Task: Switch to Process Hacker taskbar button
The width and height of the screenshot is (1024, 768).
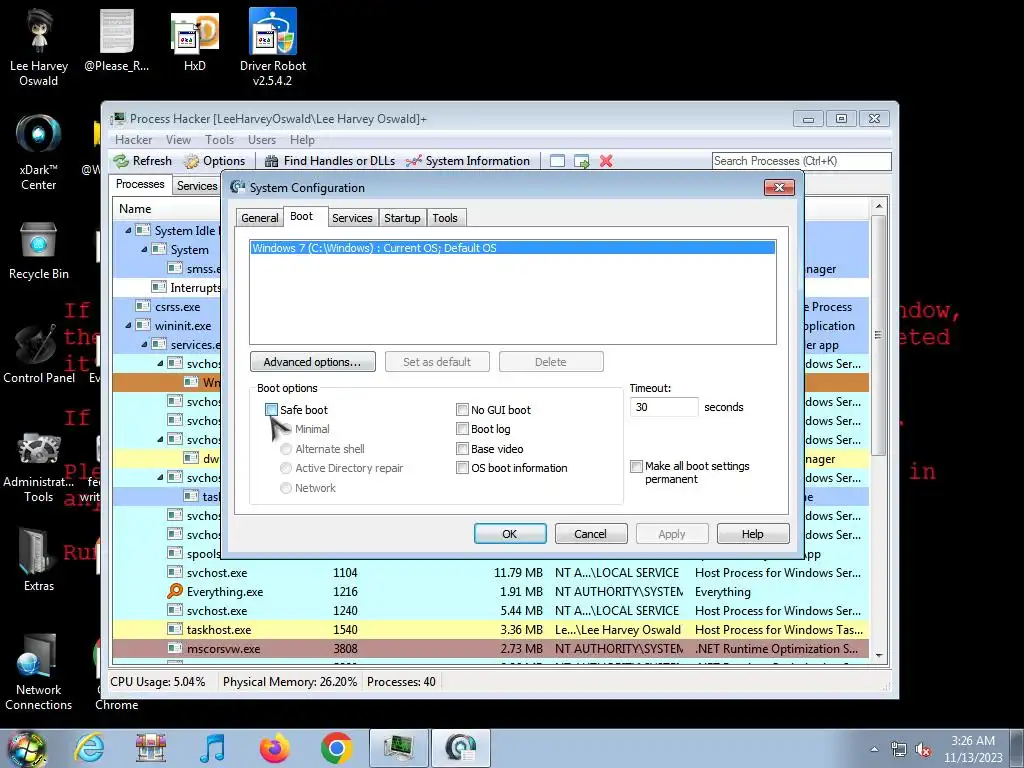Action: pos(398,748)
